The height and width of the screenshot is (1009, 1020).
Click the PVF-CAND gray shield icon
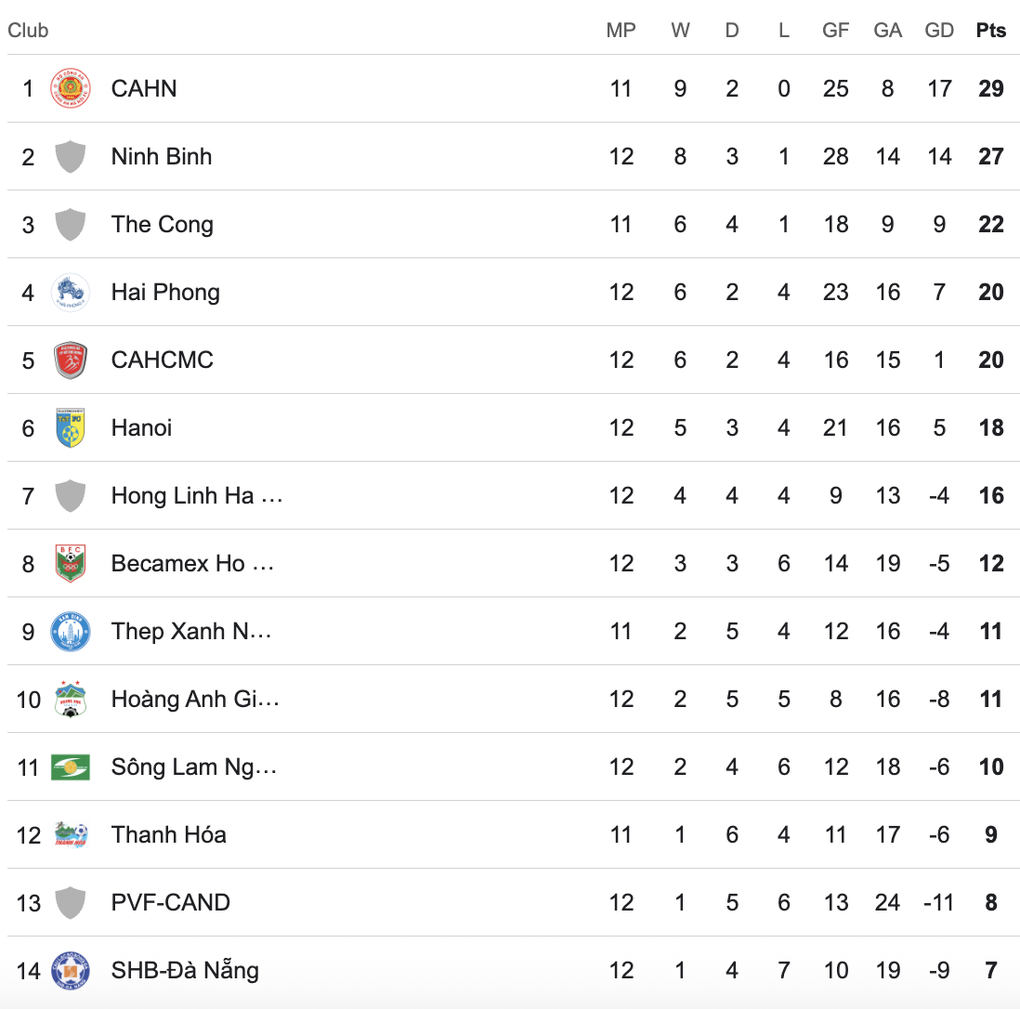[x=70, y=902]
